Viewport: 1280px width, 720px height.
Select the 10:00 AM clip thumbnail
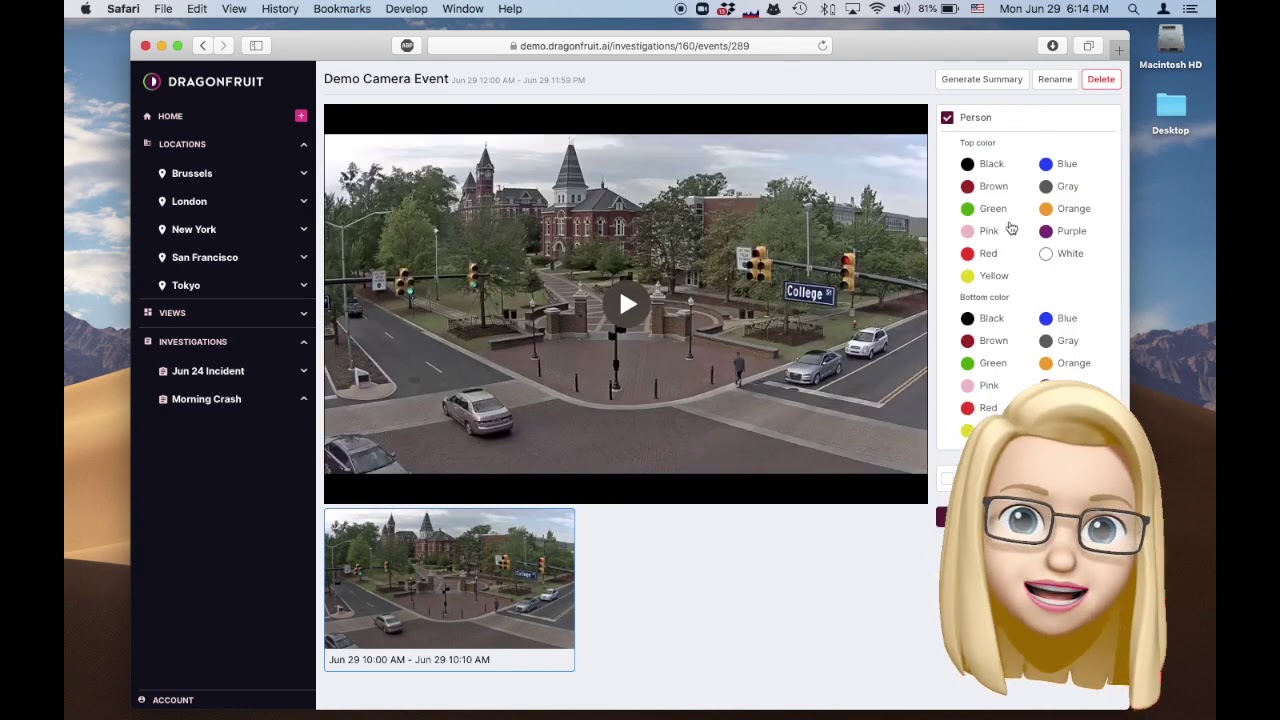pos(449,580)
